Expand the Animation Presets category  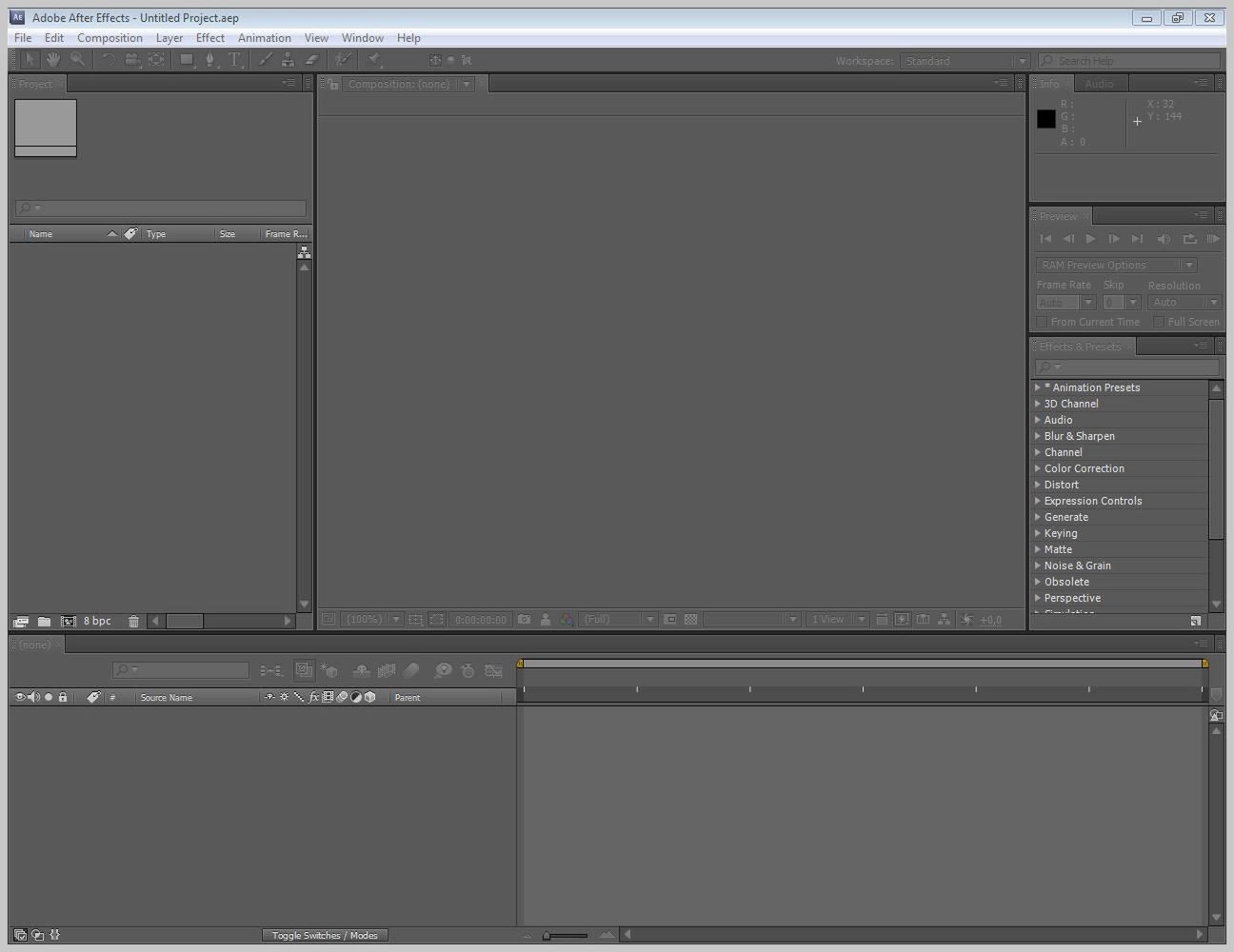[x=1038, y=387]
